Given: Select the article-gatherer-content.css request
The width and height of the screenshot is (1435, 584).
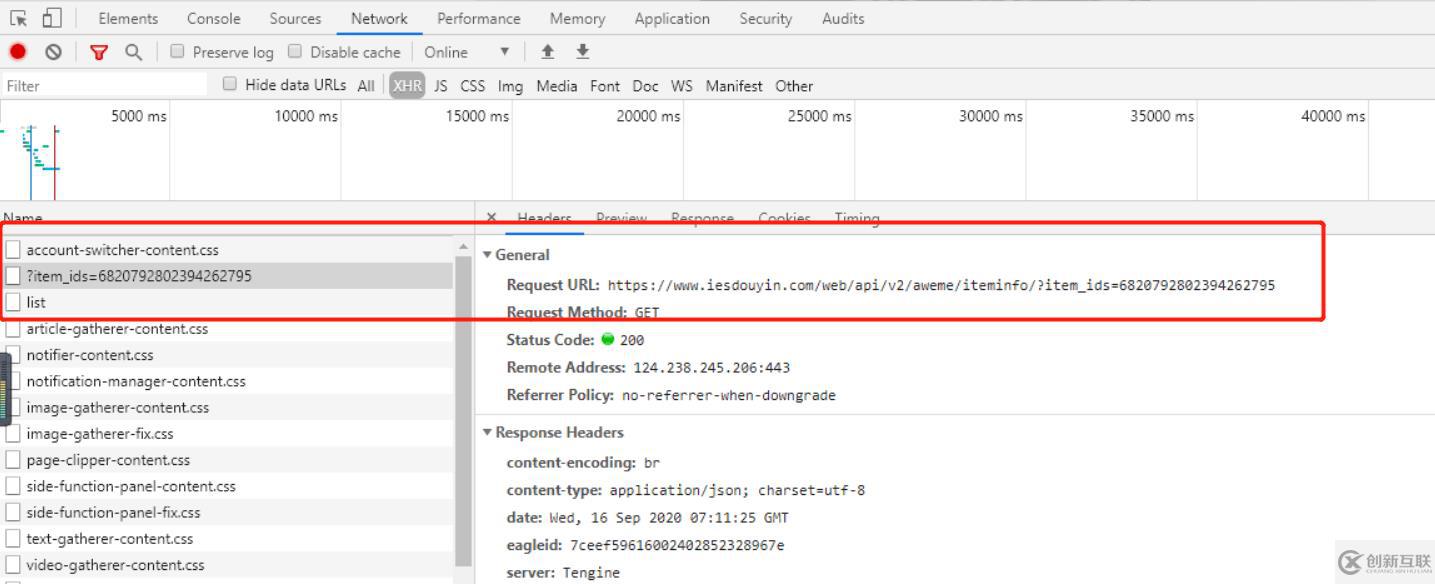Looking at the screenshot, I should [228, 329].
